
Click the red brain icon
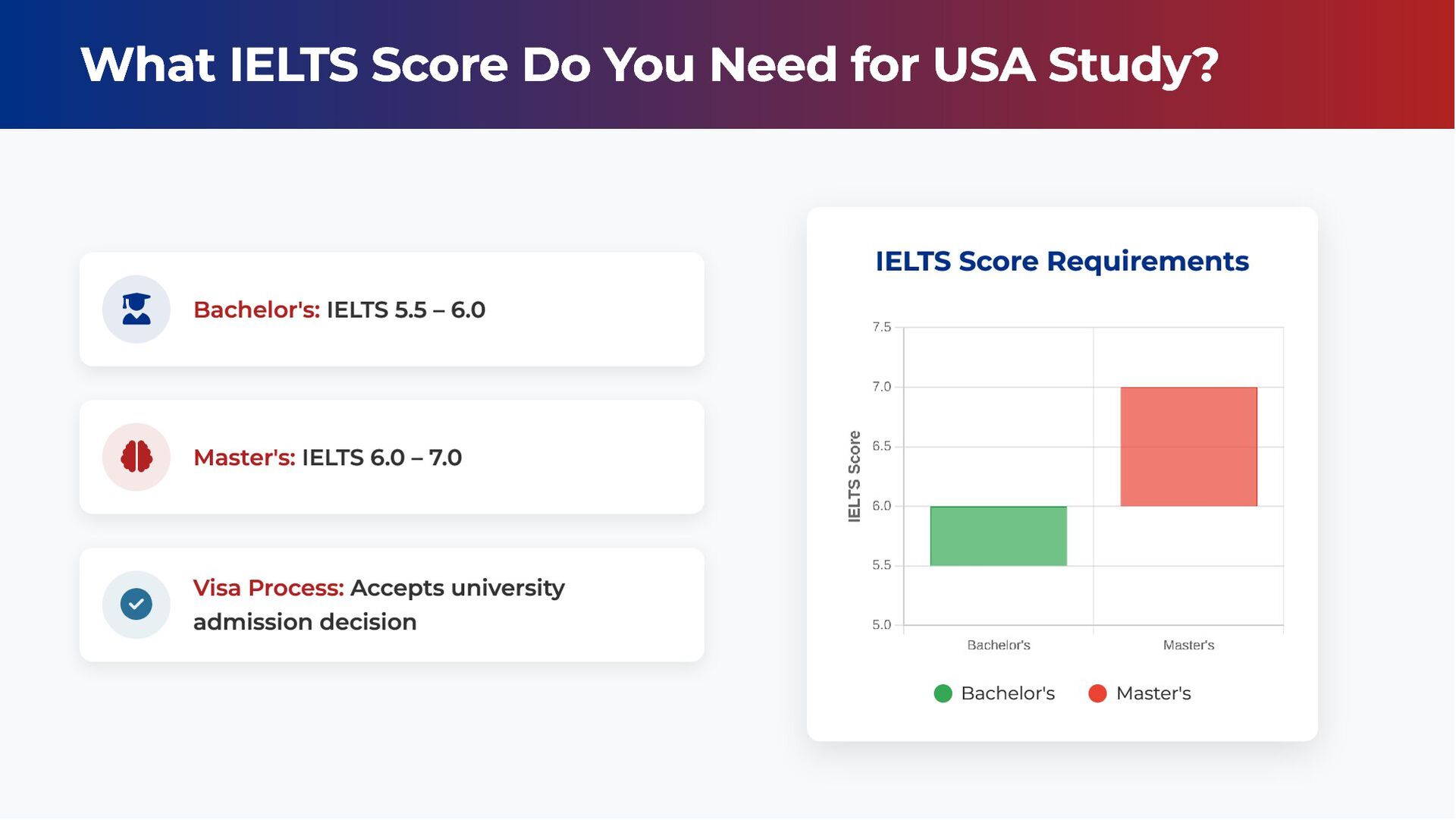pyautogui.click(x=136, y=457)
